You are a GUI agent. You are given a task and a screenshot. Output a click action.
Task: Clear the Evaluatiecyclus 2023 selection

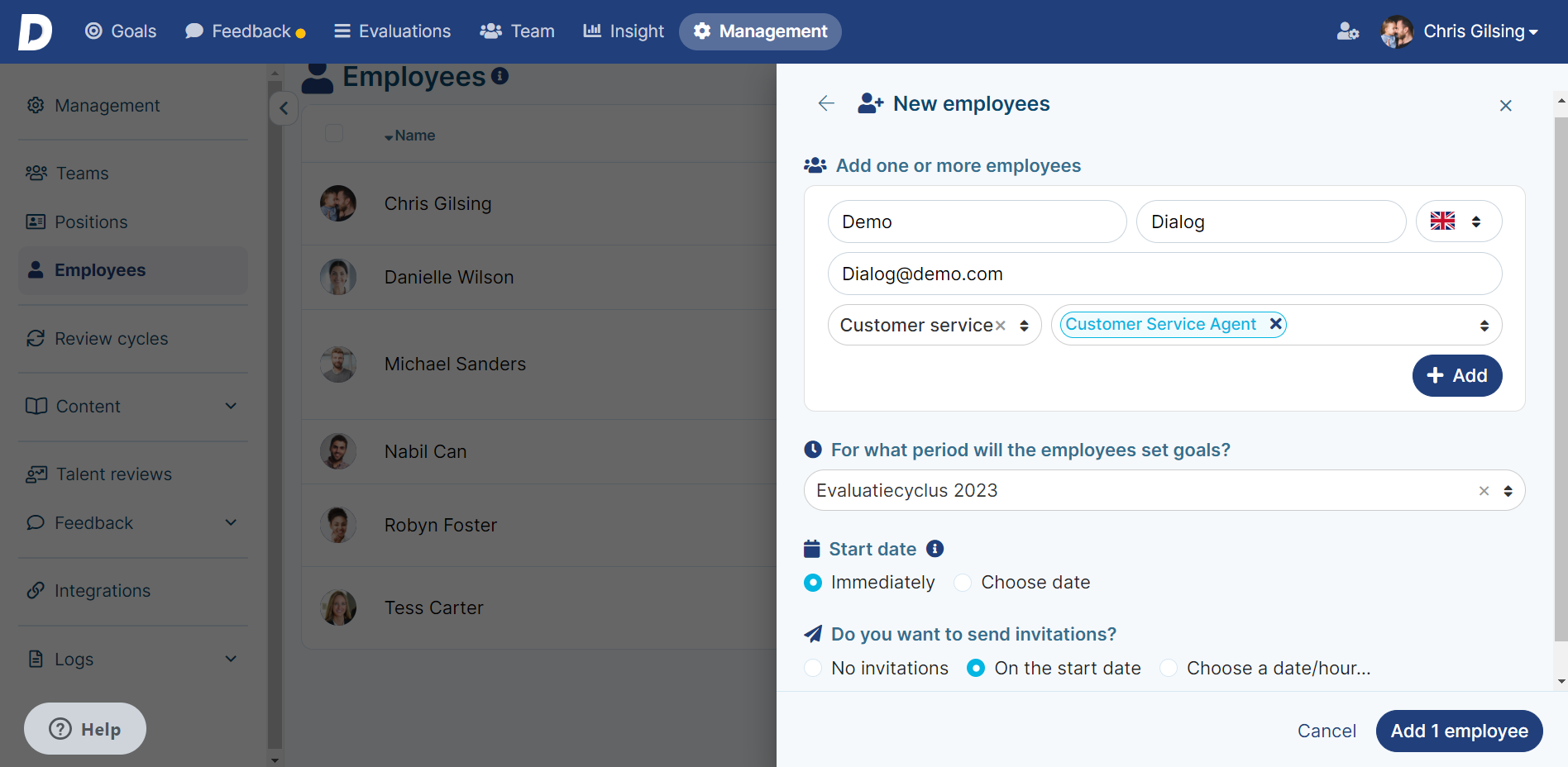click(x=1484, y=491)
